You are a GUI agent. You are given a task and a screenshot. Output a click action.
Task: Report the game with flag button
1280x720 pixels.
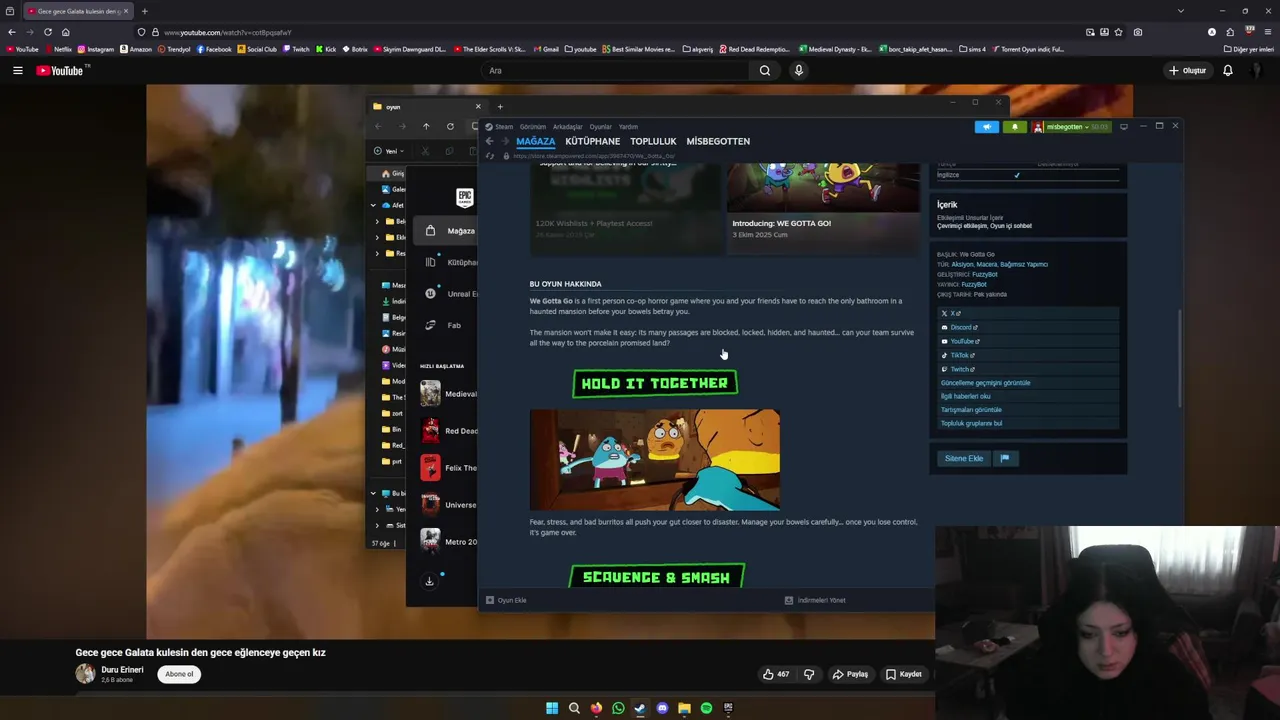(x=1005, y=458)
